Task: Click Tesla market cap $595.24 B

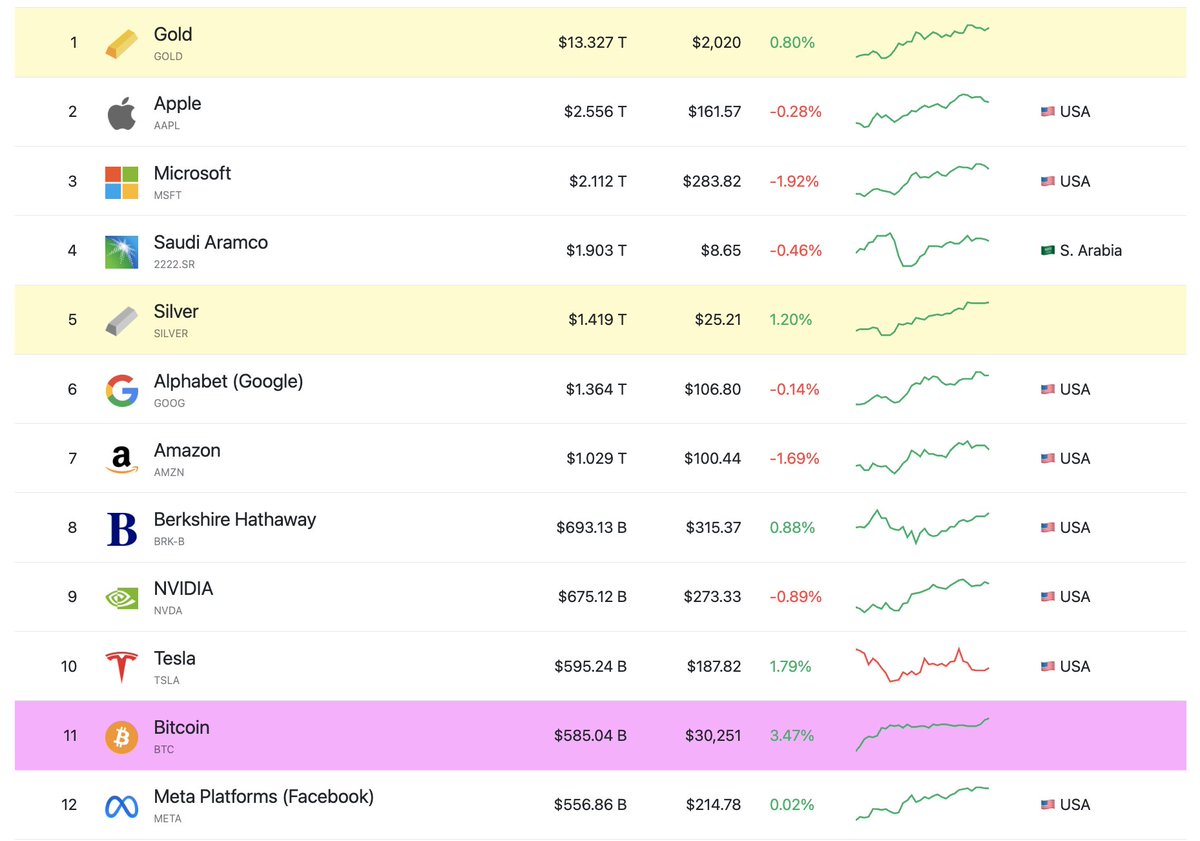Action: click(591, 666)
